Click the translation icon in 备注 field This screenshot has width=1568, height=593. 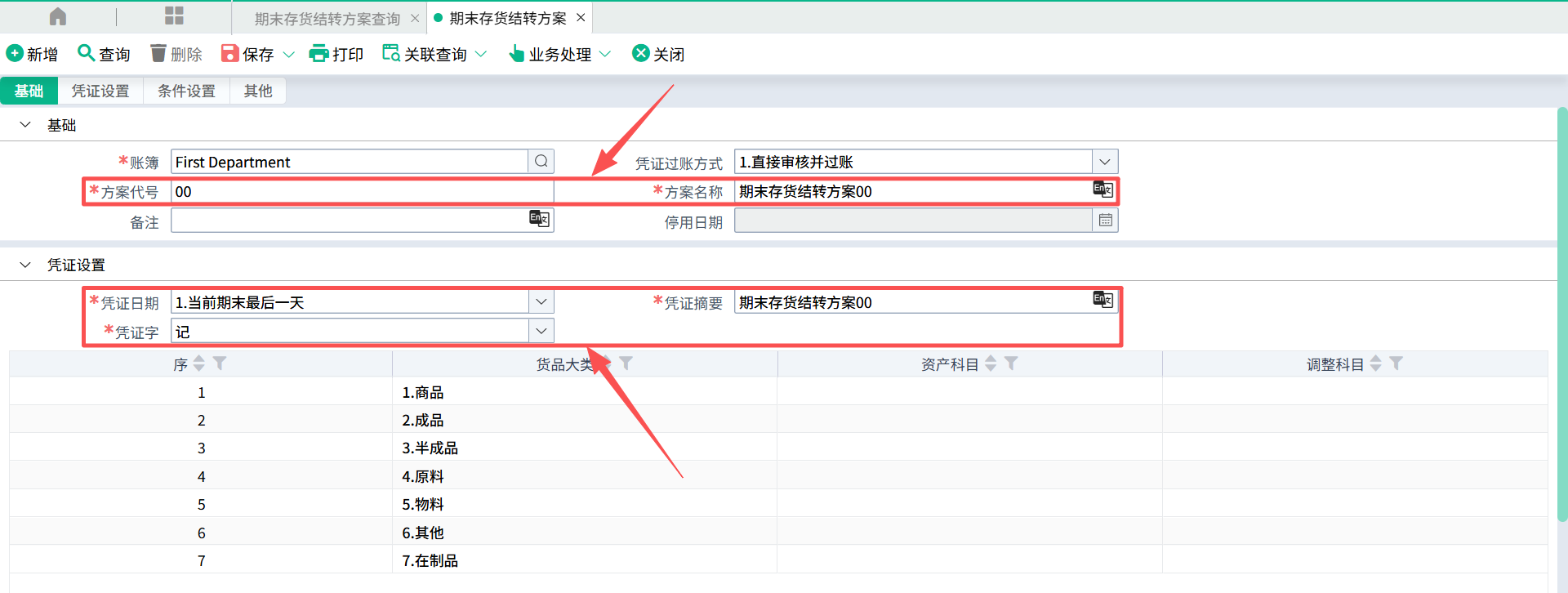(x=539, y=219)
